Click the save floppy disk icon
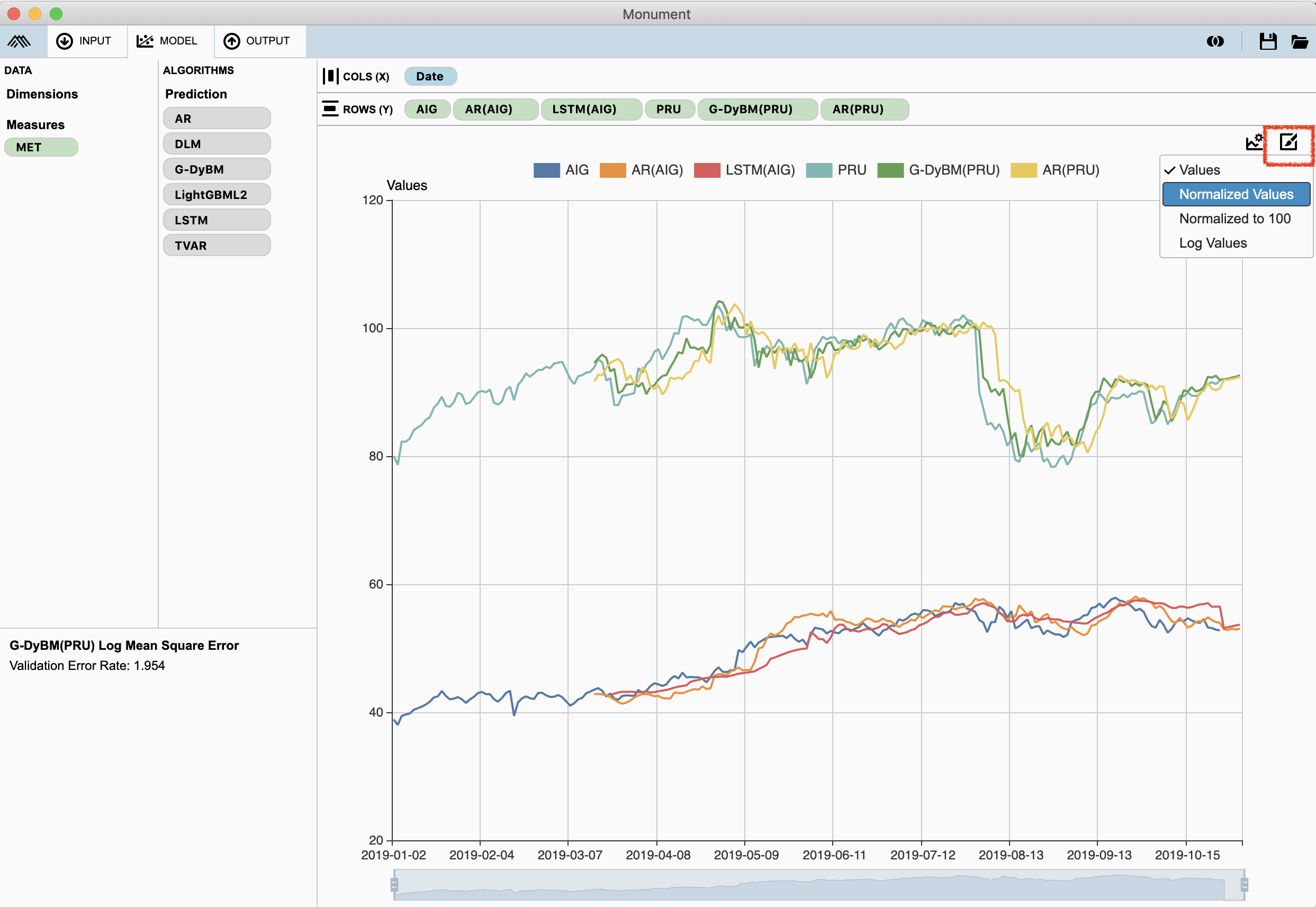The height and width of the screenshot is (907, 1316). pyautogui.click(x=1268, y=41)
